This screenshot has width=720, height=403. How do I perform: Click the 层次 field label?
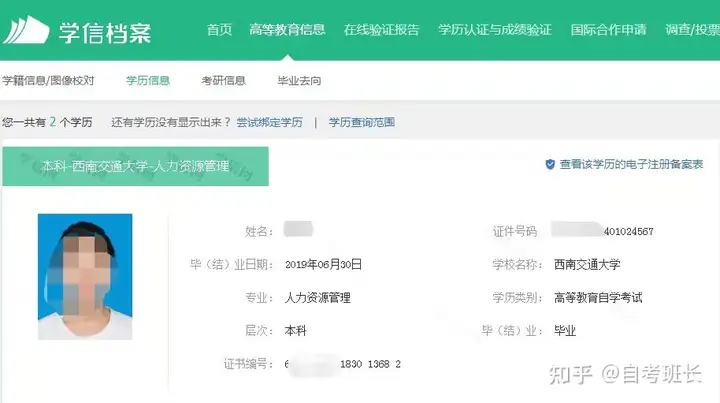coord(259,330)
